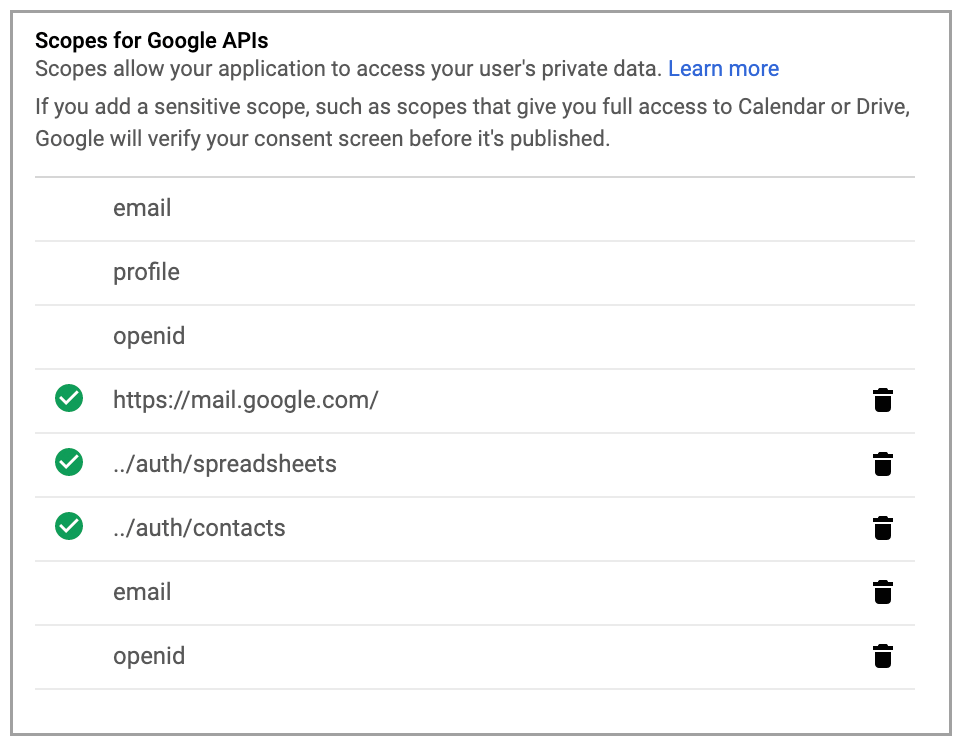This screenshot has width=964, height=752.
Task: Select the ../auth/spreadsheets scope label
Action: pos(224,464)
